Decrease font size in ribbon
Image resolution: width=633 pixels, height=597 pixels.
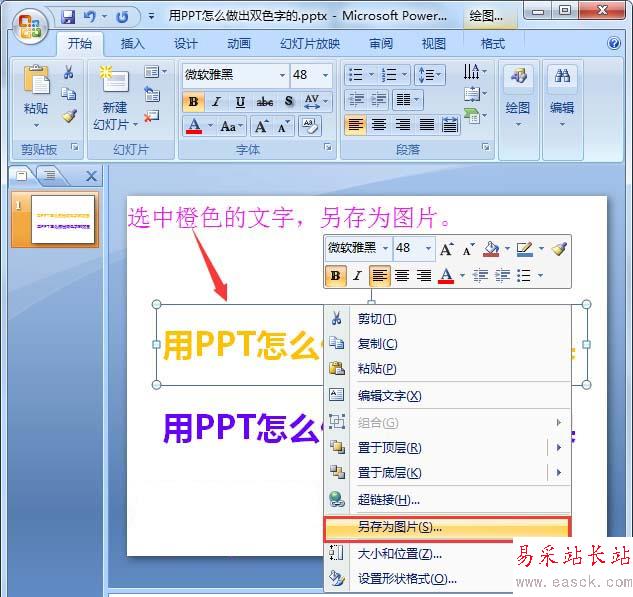(x=283, y=126)
